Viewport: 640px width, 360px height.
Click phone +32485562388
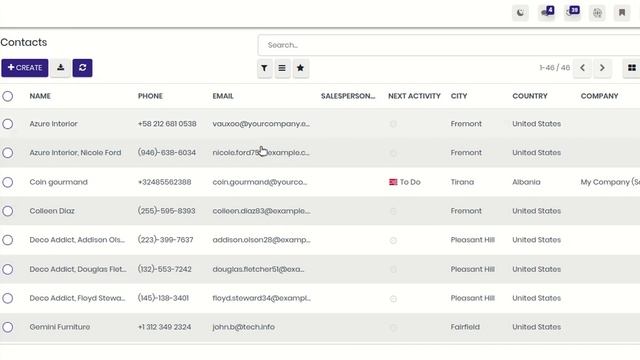164,182
